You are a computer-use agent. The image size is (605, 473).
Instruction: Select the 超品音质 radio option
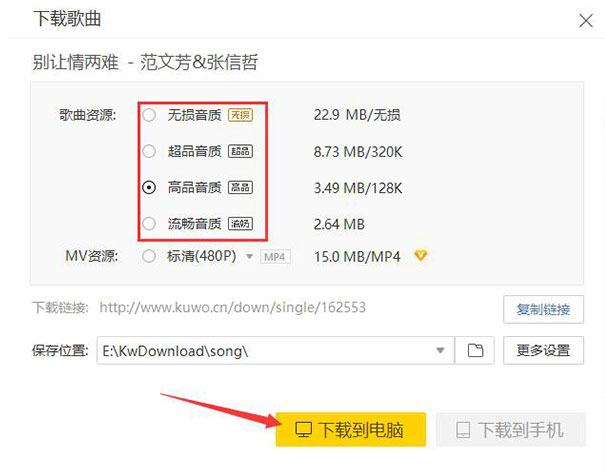tap(149, 151)
